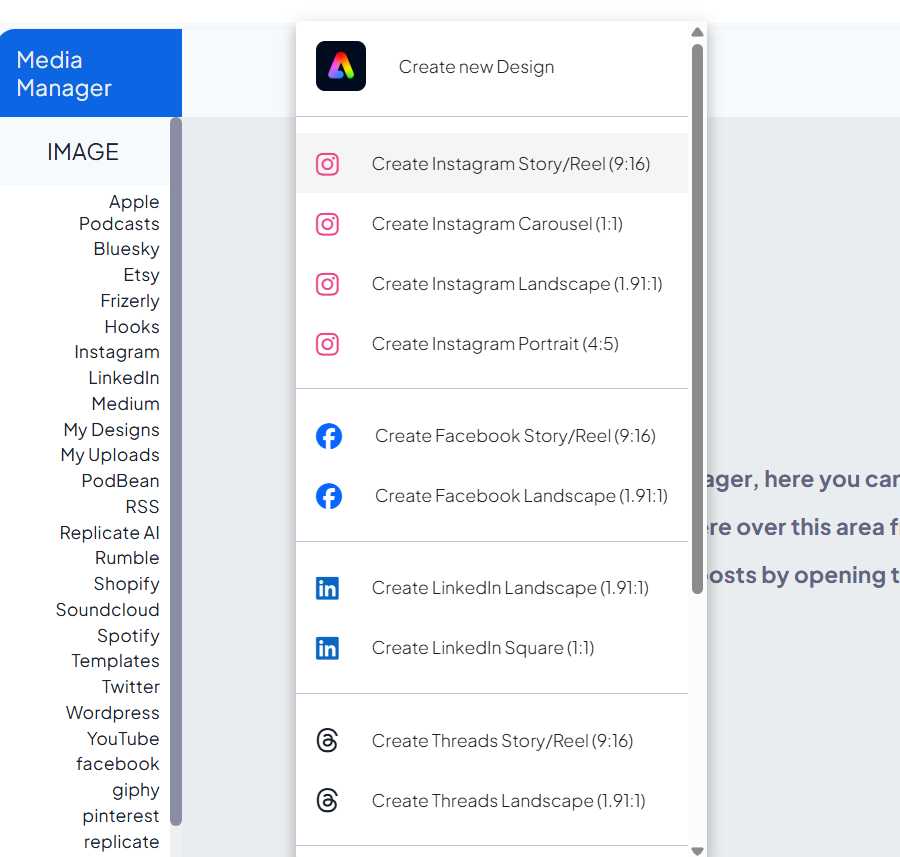Select Spotify in sidebar
This screenshot has height=857, width=900.
click(129, 636)
